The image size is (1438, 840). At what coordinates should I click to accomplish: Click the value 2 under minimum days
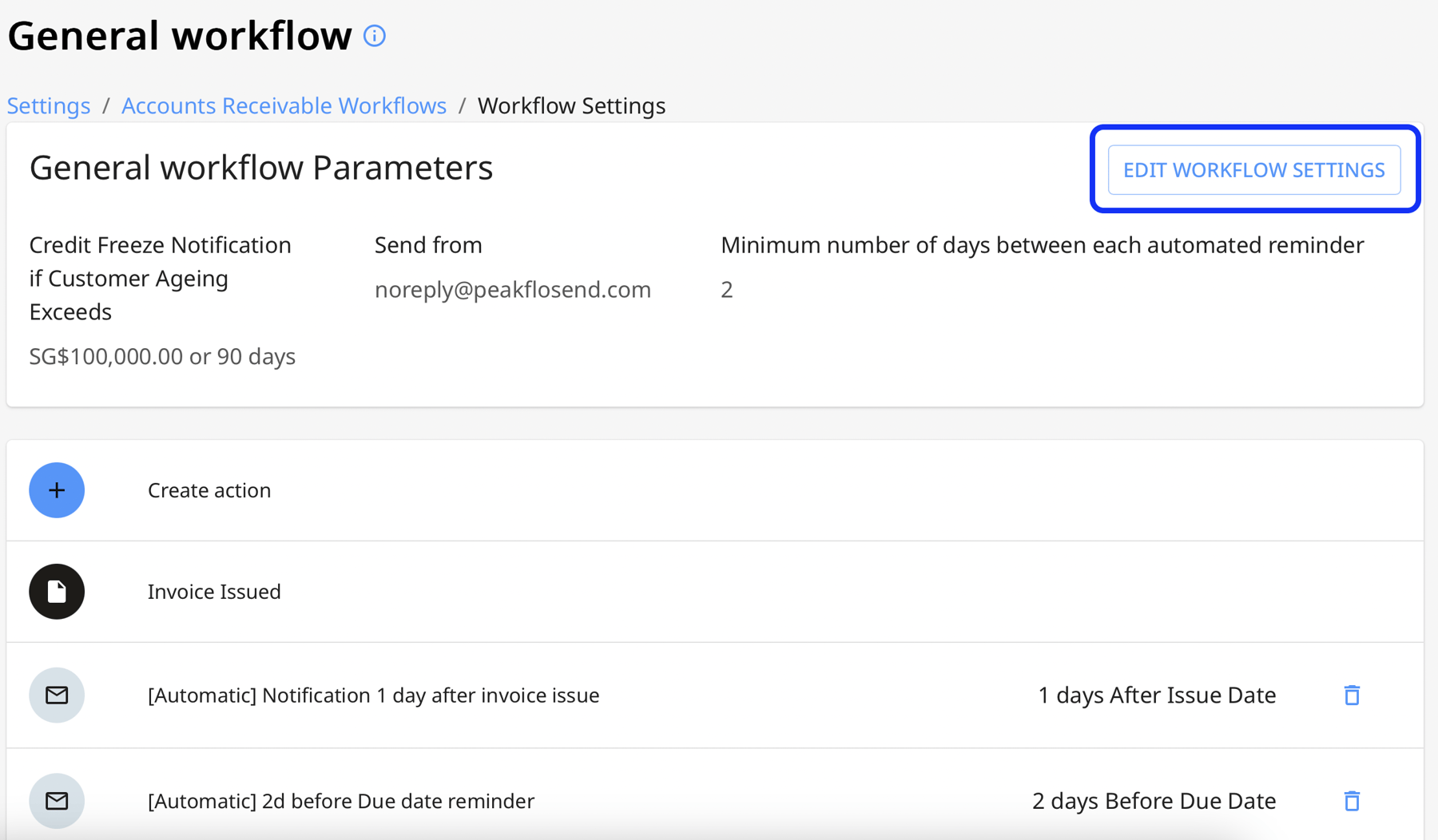click(x=727, y=289)
